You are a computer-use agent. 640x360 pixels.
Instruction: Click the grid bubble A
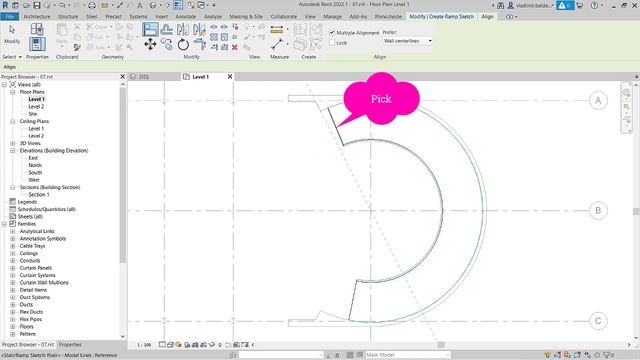tap(598, 100)
